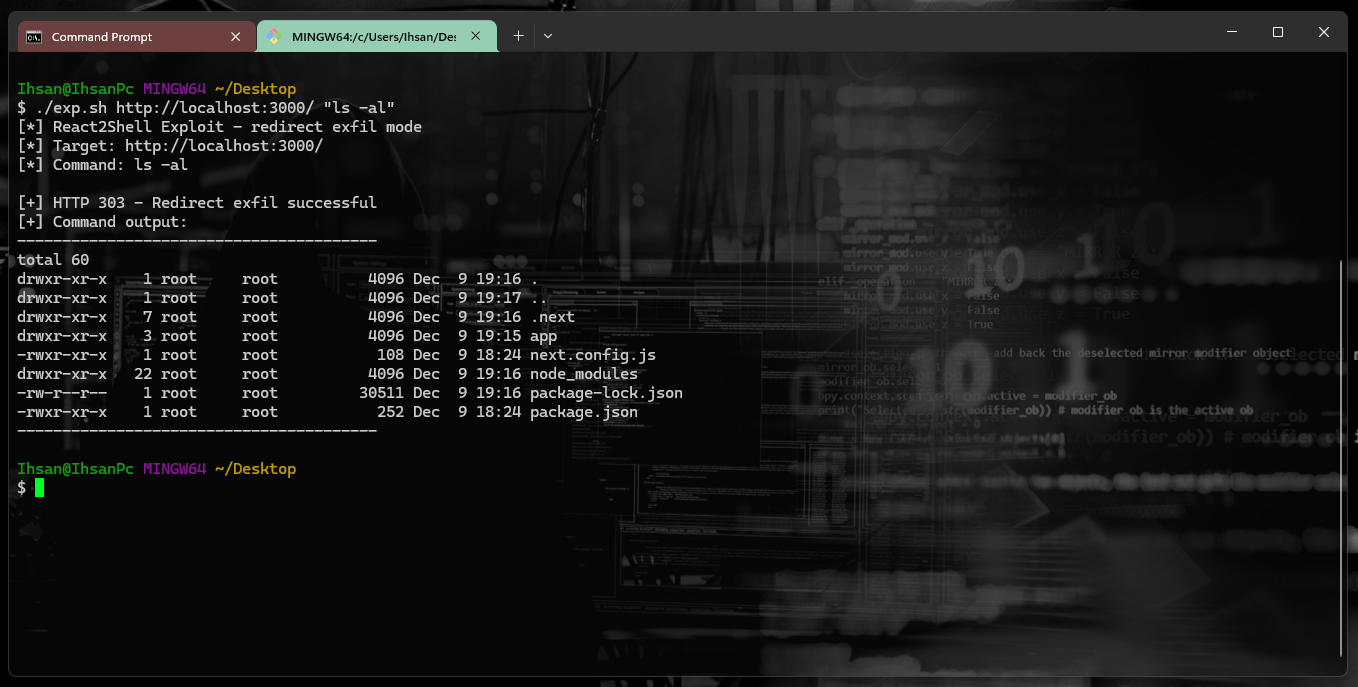Click the "-rw-r--r--" permissions text
Viewport: 1358px width, 687px height.
62,393
